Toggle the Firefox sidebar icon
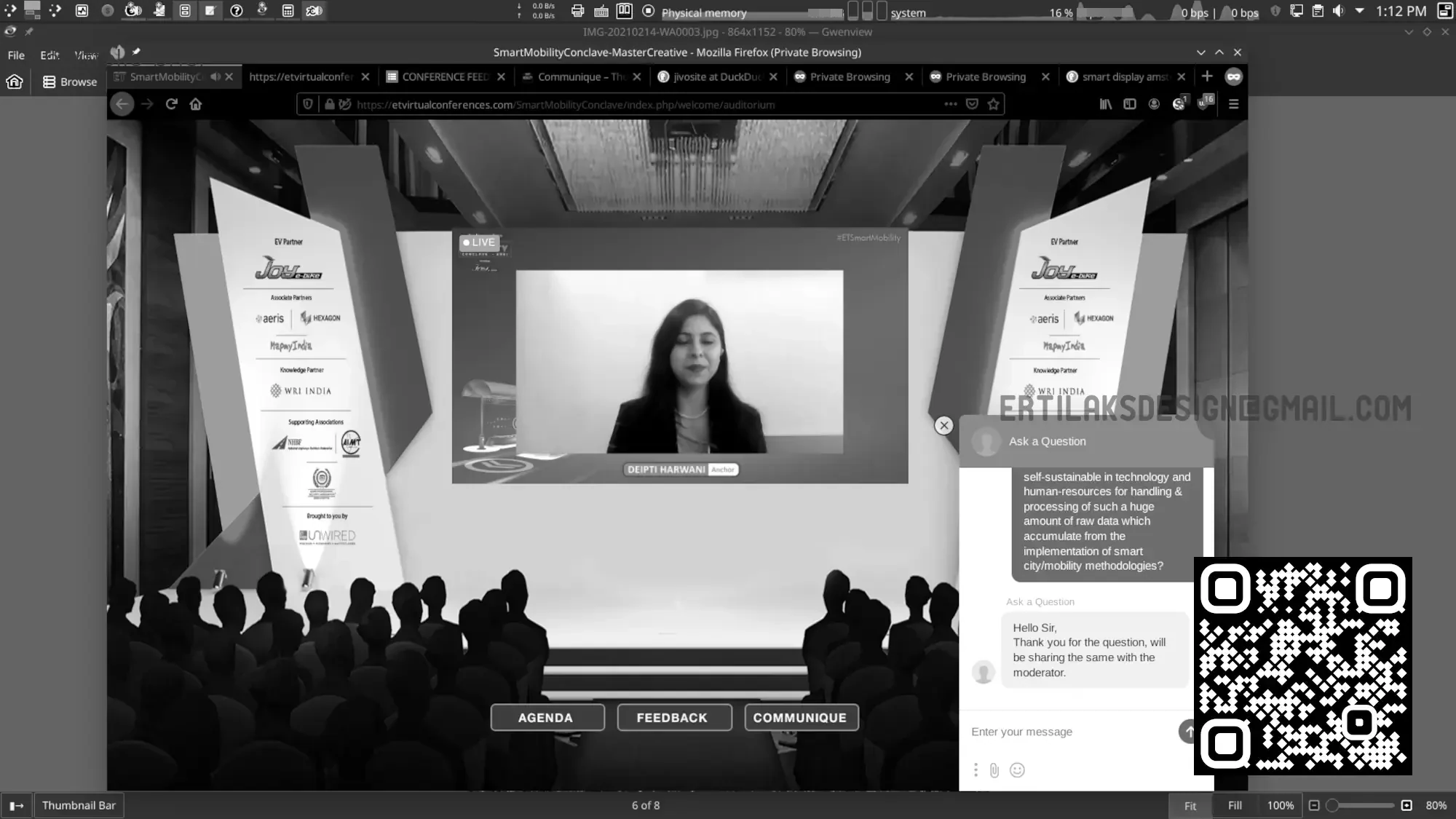This screenshot has width=1456, height=819. tap(1129, 104)
